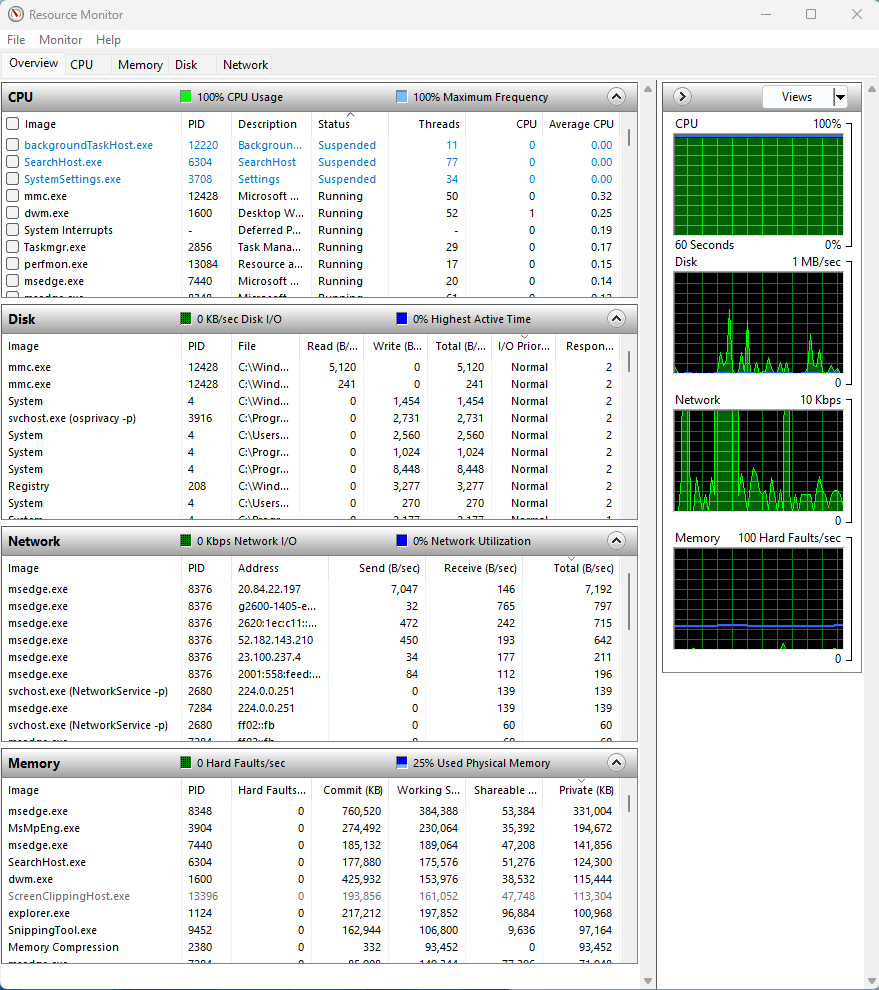Select network row with address 52.182.143.210
Screen dimensions: 879x990
click(x=311, y=640)
